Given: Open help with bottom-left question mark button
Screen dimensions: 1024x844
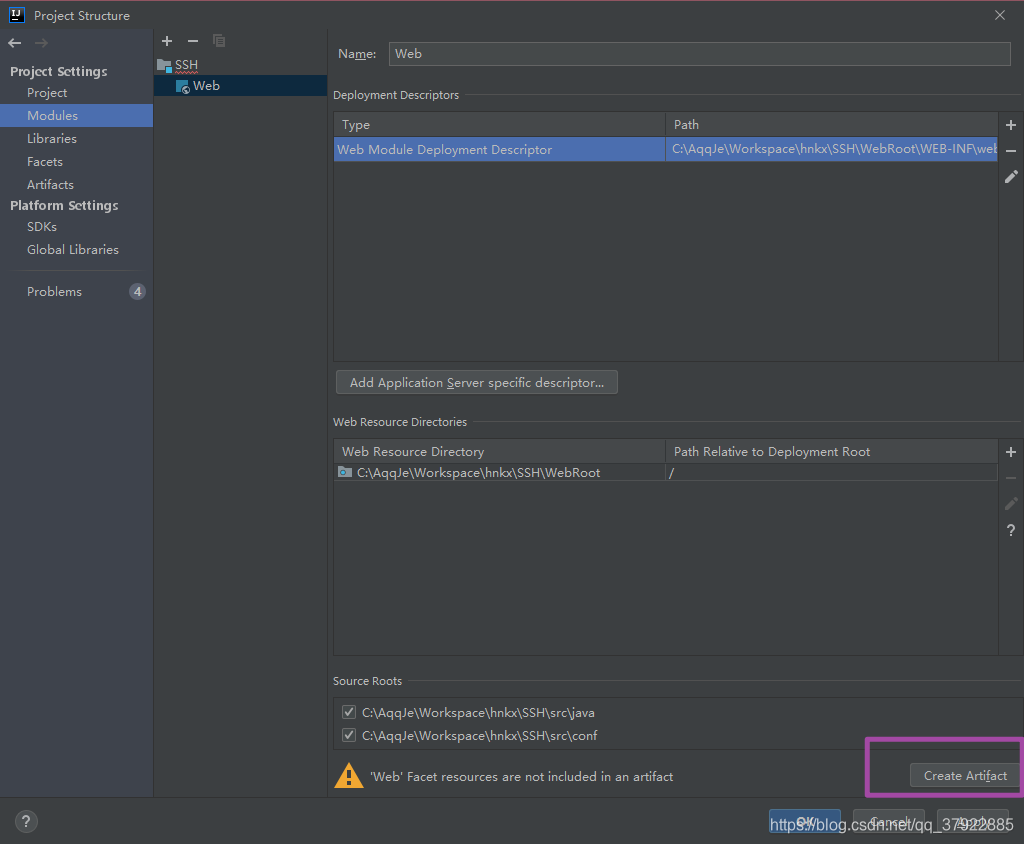Looking at the screenshot, I should coord(26,821).
